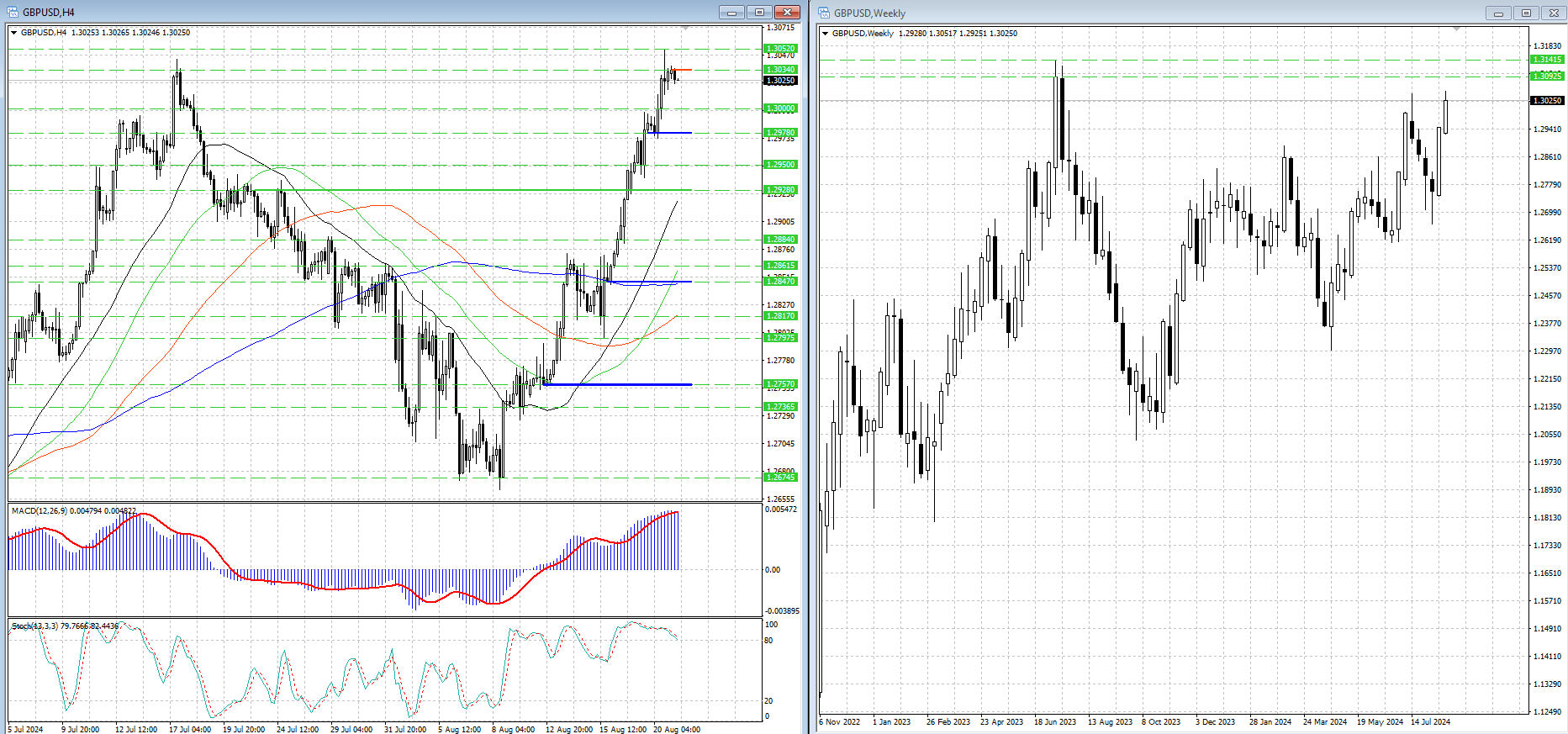
Task: Minimize the GBPUSD,Weekly chart window
Action: 1498,13
